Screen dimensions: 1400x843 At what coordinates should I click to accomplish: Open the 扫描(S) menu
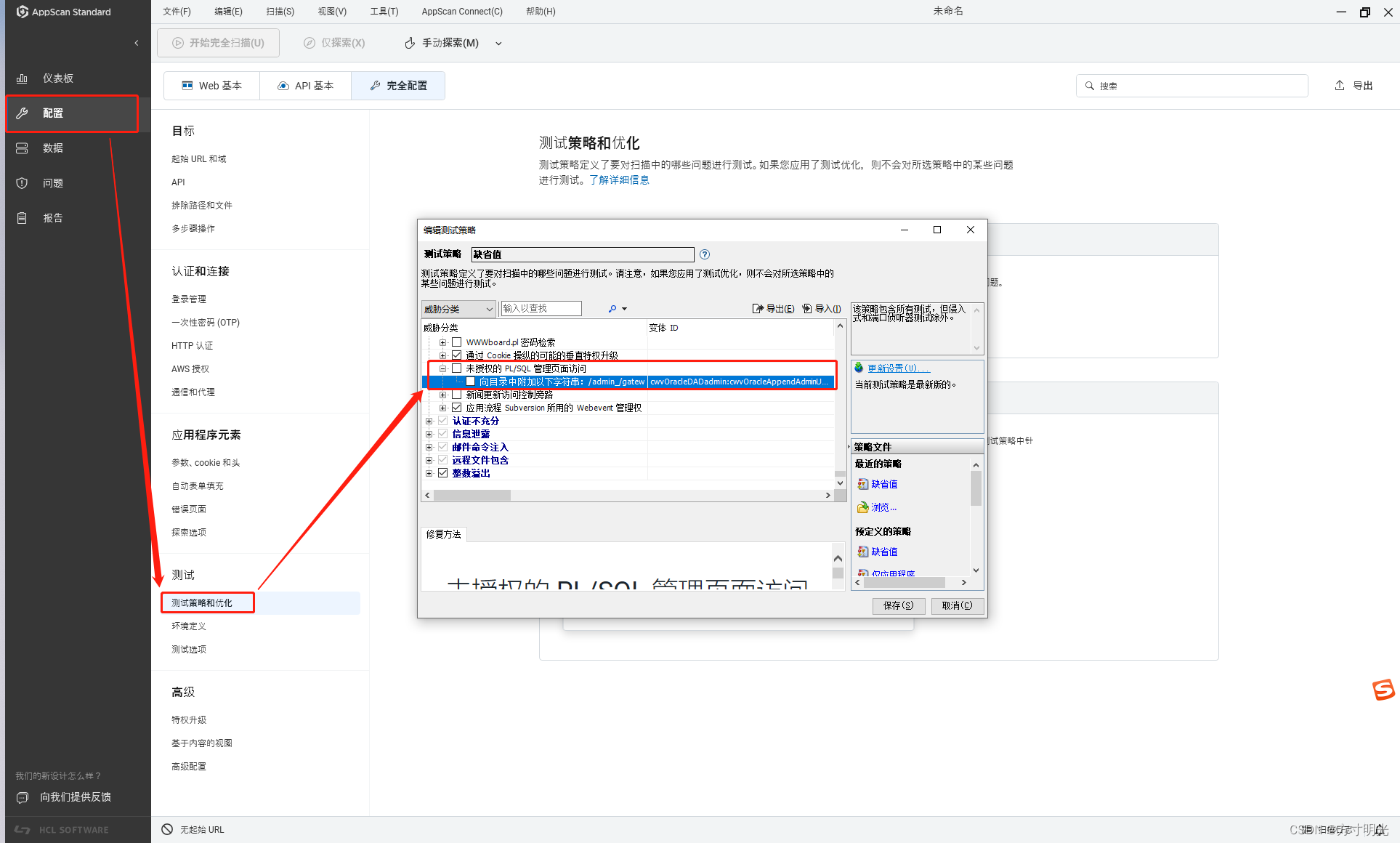point(280,12)
